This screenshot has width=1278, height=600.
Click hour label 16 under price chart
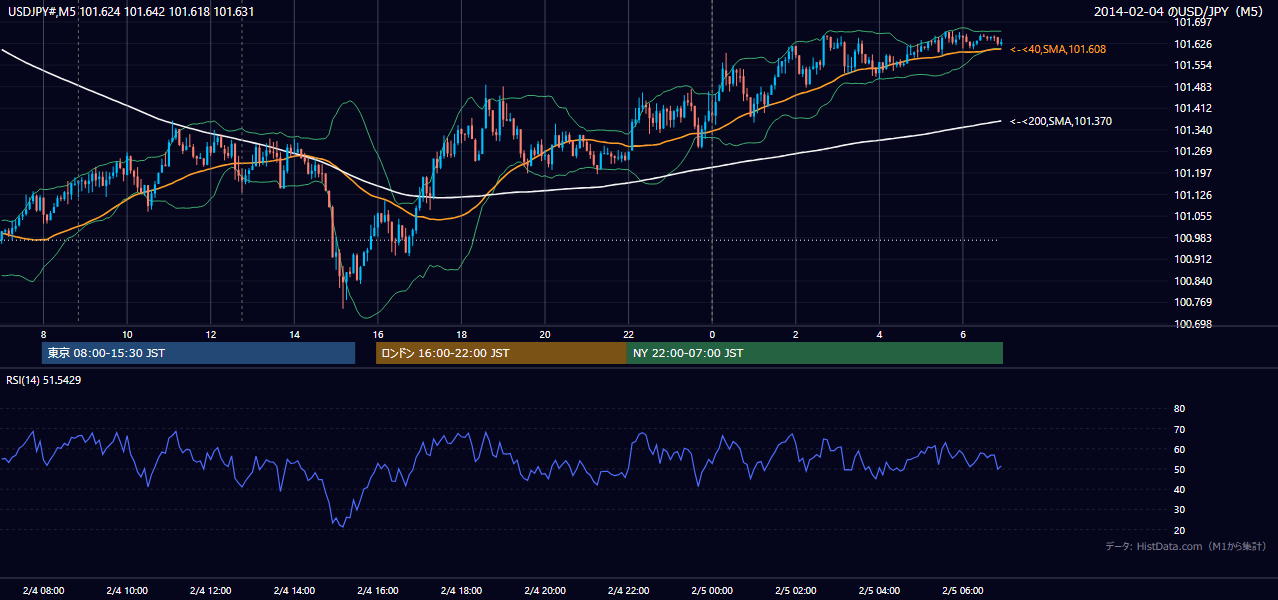pos(377,334)
